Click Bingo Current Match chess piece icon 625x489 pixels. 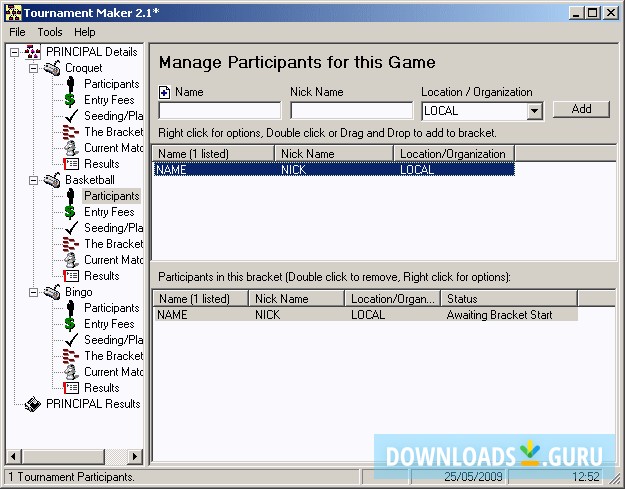(71, 372)
